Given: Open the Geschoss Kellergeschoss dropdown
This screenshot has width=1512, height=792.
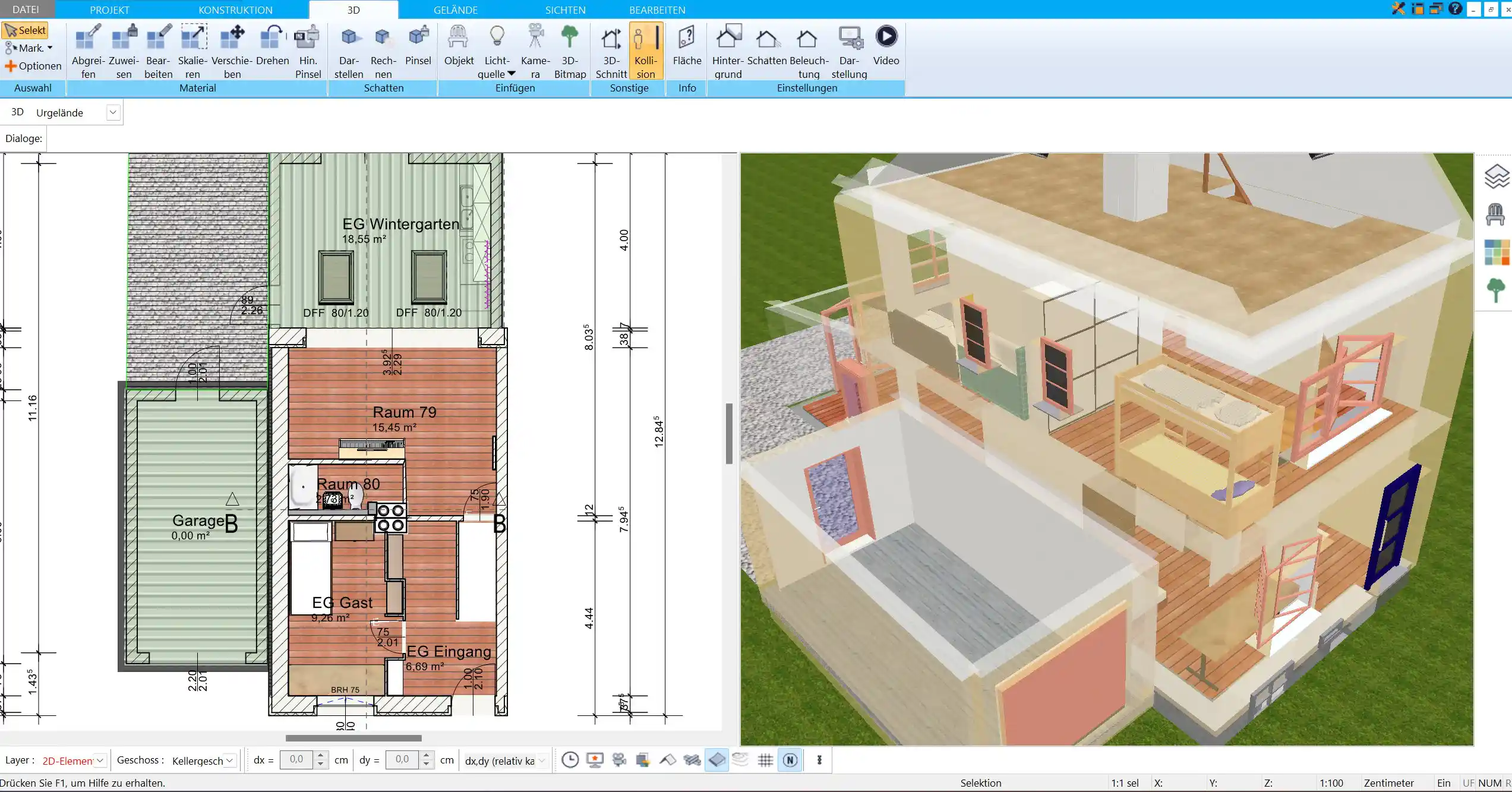Looking at the screenshot, I should [229, 761].
